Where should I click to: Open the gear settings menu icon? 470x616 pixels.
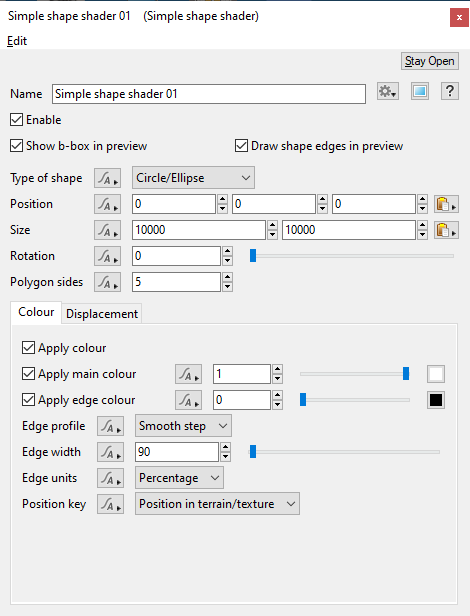388,92
